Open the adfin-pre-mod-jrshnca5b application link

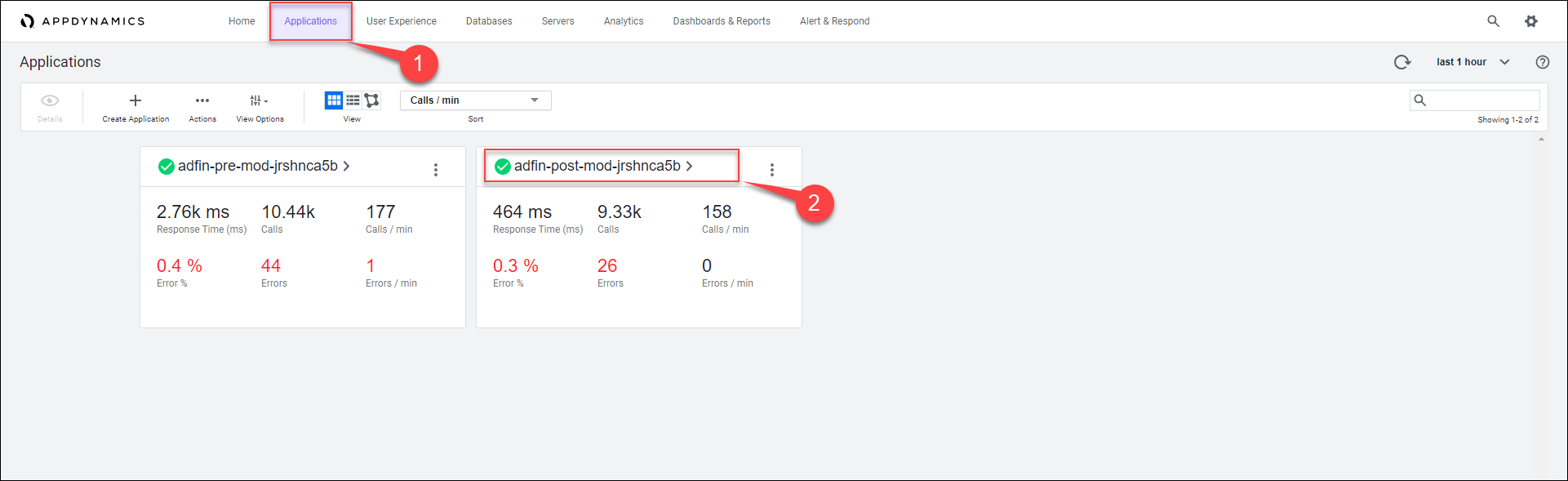[x=258, y=166]
